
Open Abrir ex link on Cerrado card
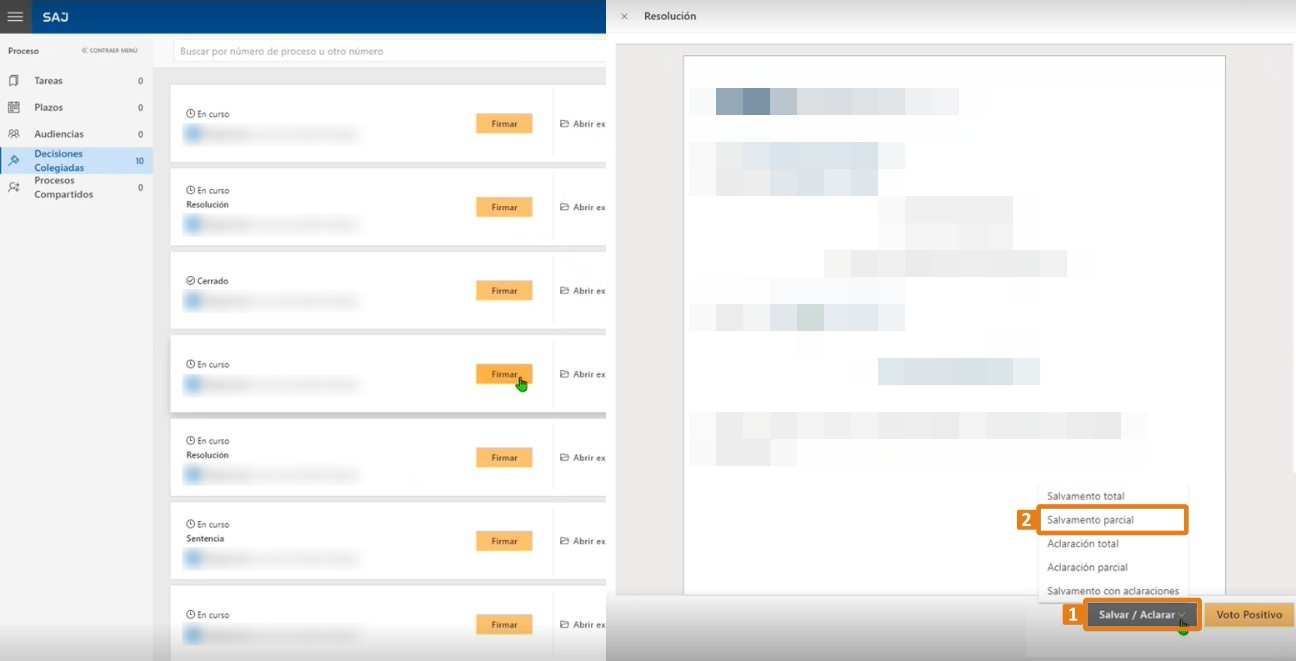pos(582,291)
